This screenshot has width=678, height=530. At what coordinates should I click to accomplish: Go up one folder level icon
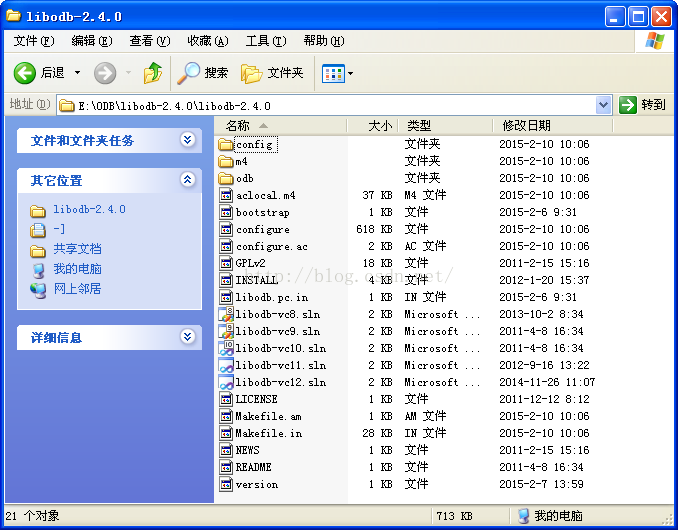(153, 73)
